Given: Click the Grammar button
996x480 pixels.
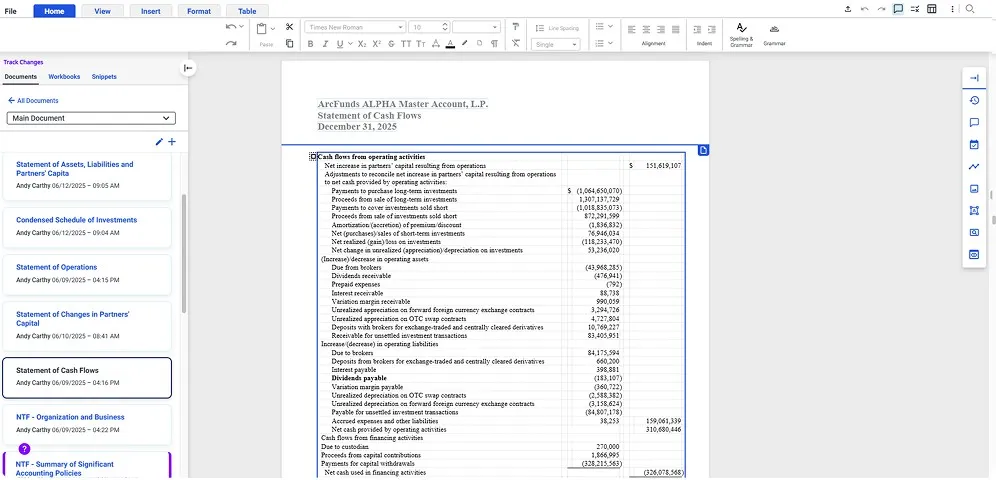Looking at the screenshot, I should coord(774,34).
